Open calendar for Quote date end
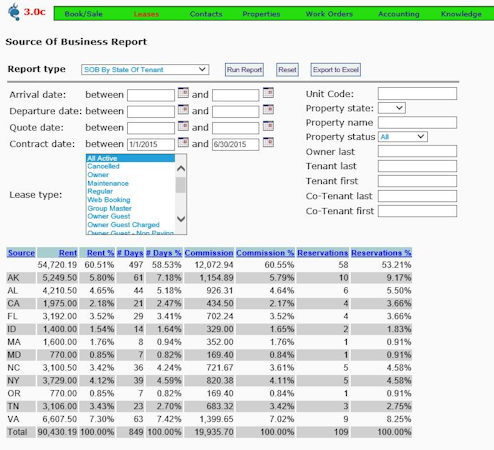The width and height of the screenshot is (494, 450). pos(268,126)
